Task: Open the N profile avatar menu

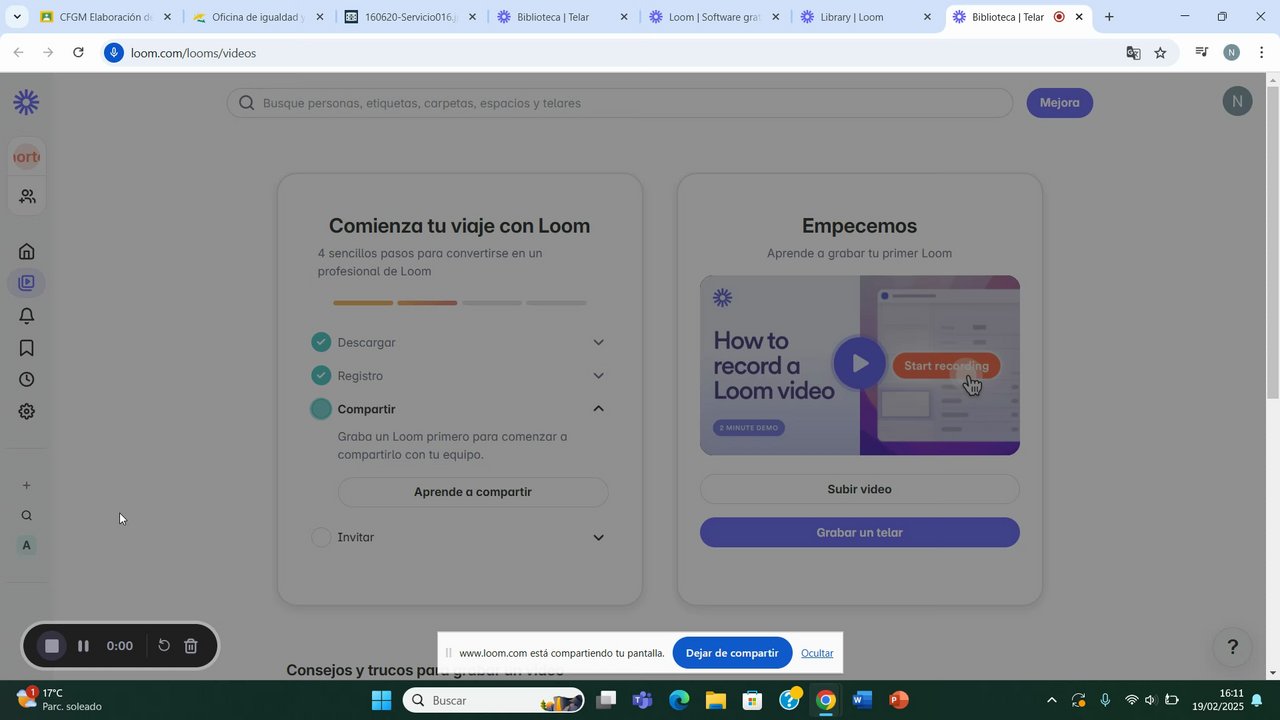Action: [x=1237, y=101]
